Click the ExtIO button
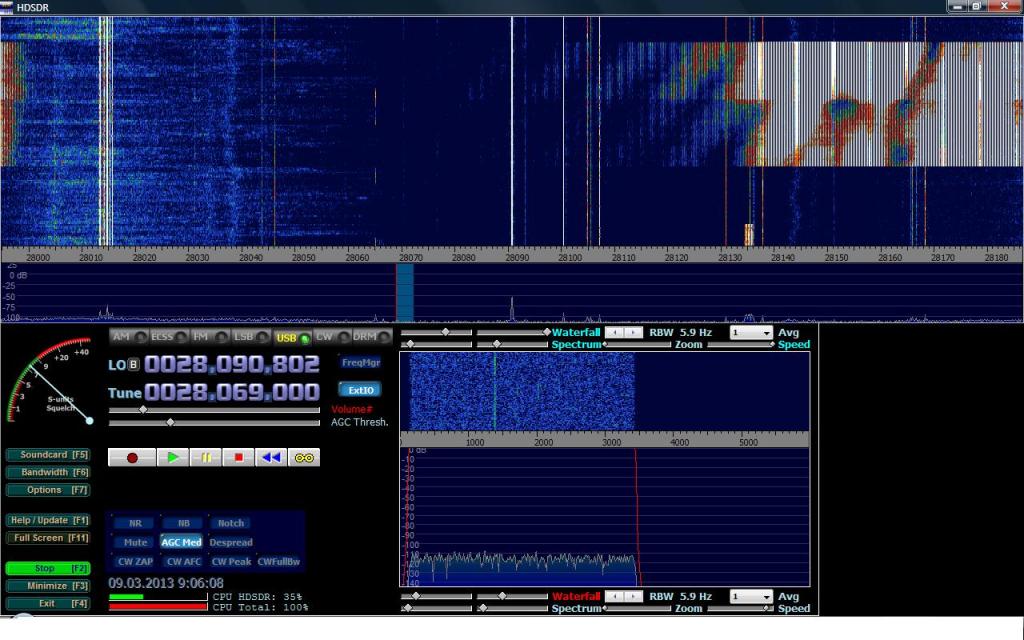This screenshot has width=1024, height=640. click(x=360, y=390)
